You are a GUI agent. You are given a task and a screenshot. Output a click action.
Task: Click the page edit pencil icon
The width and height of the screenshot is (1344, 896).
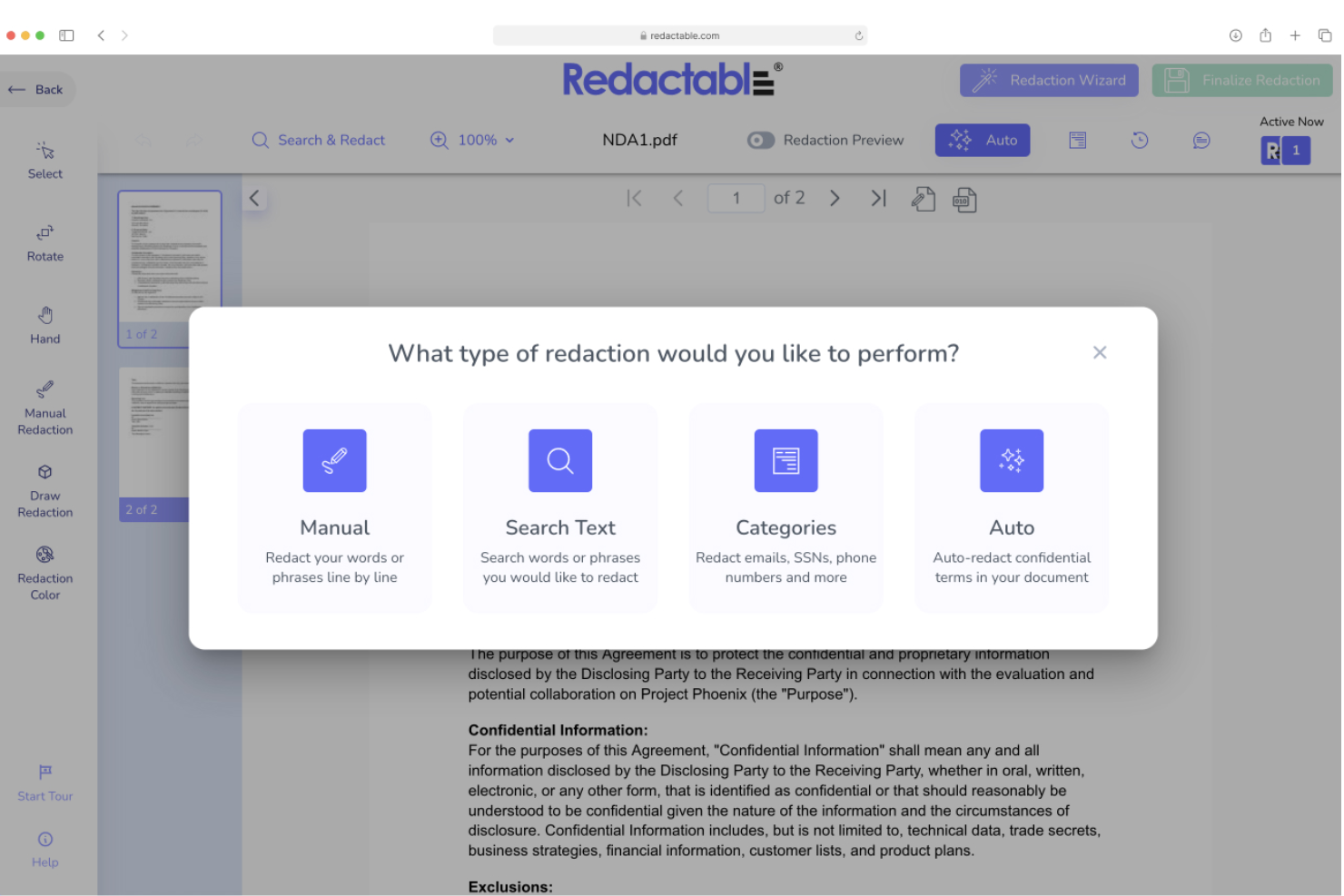point(923,199)
